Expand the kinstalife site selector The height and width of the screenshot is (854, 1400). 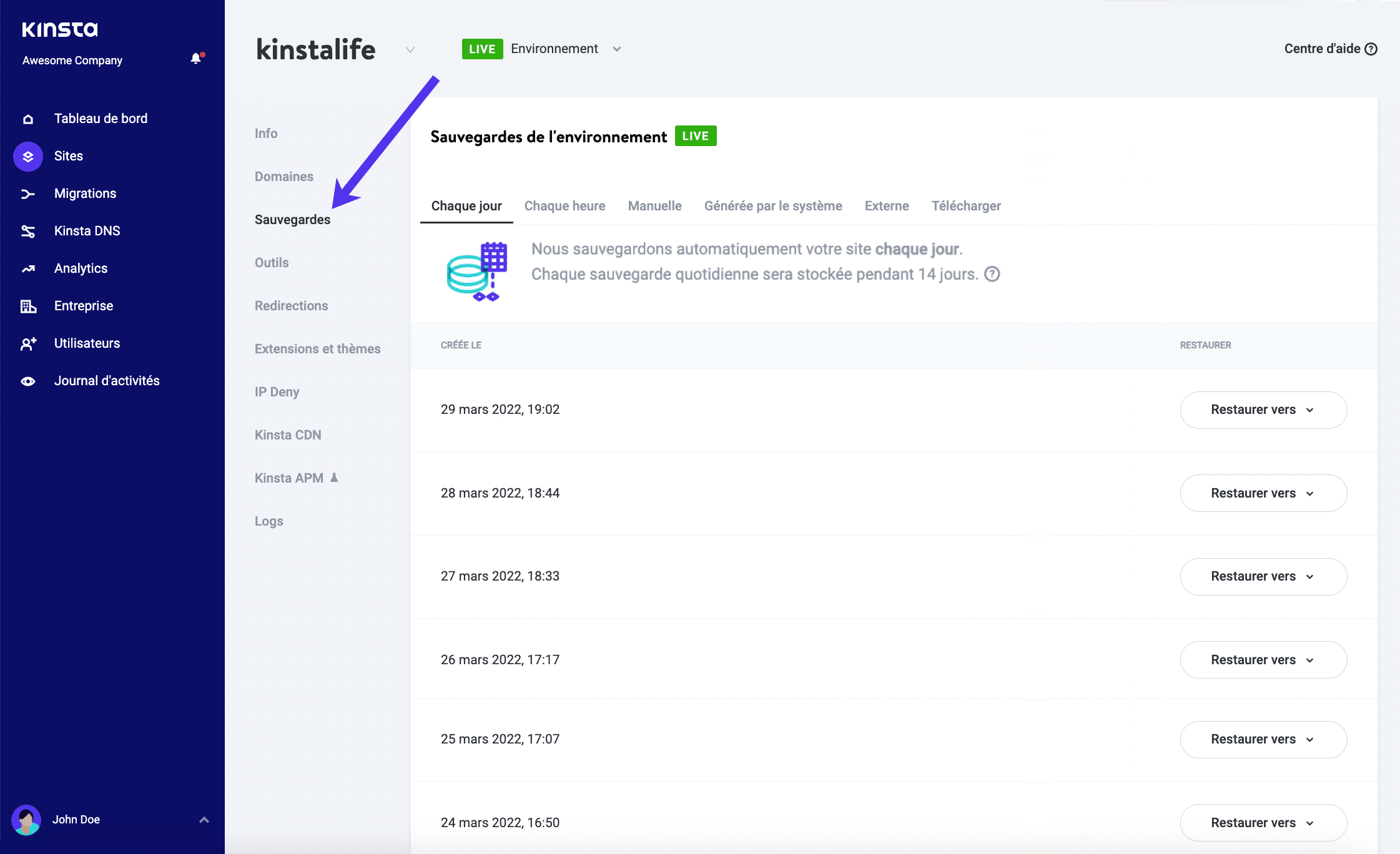tap(410, 50)
